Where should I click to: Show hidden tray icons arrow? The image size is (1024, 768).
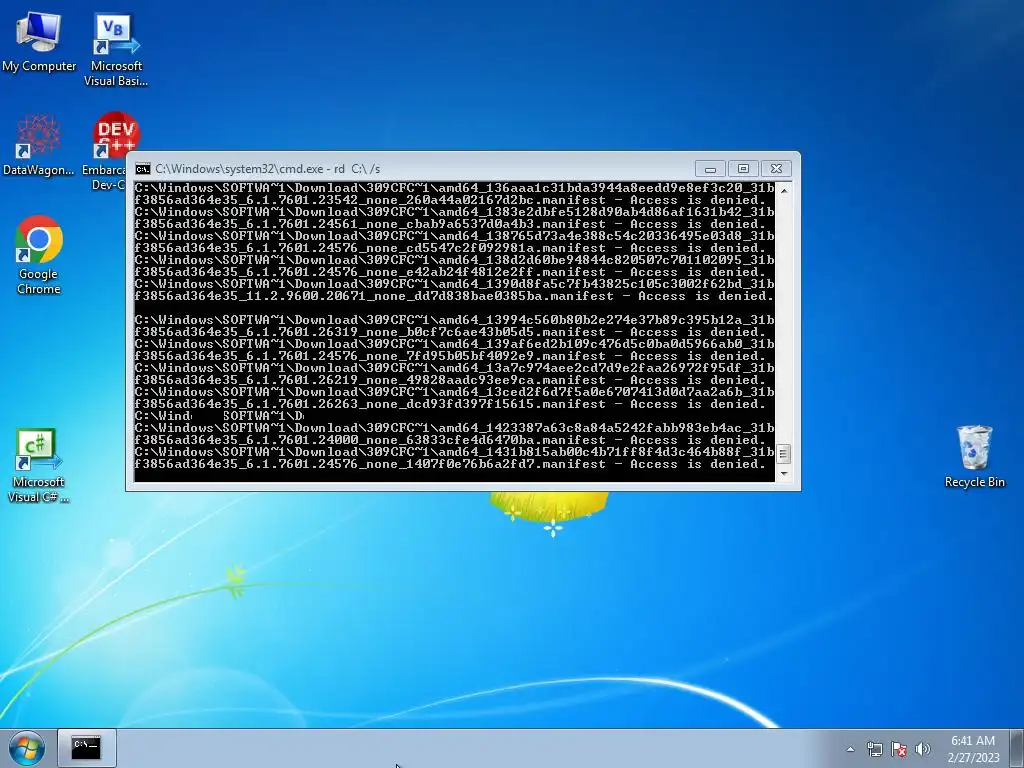[x=850, y=749]
